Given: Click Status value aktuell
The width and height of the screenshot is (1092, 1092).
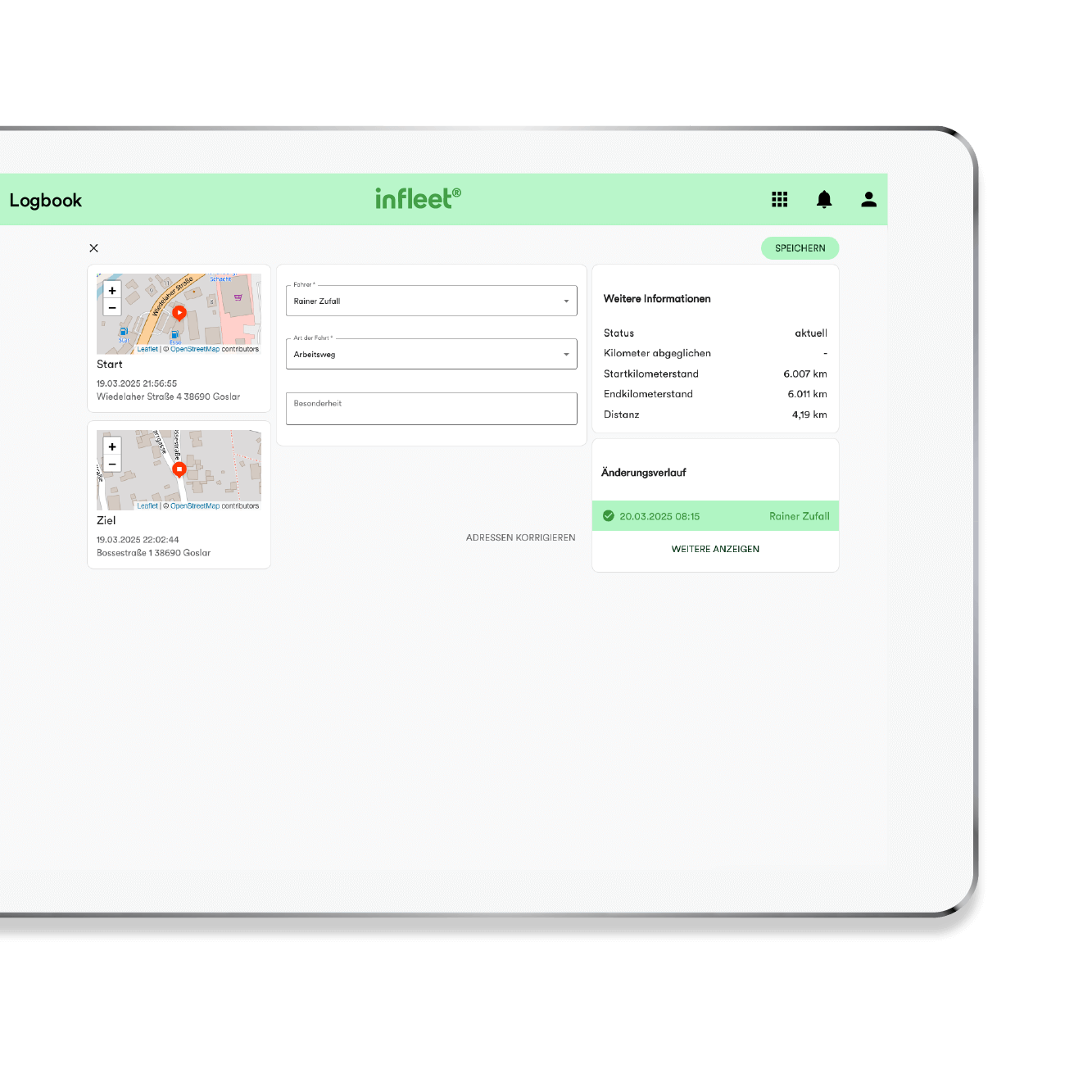Looking at the screenshot, I should (811, 333).
